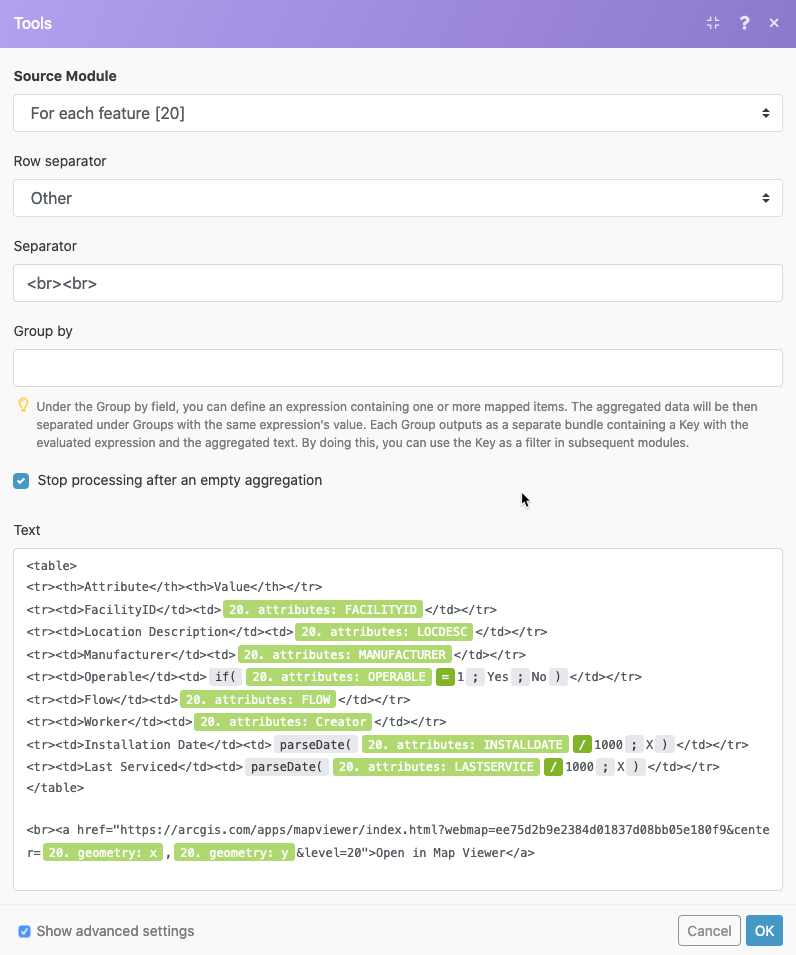Click the green equals operator pill

click(x=446, y=677)
